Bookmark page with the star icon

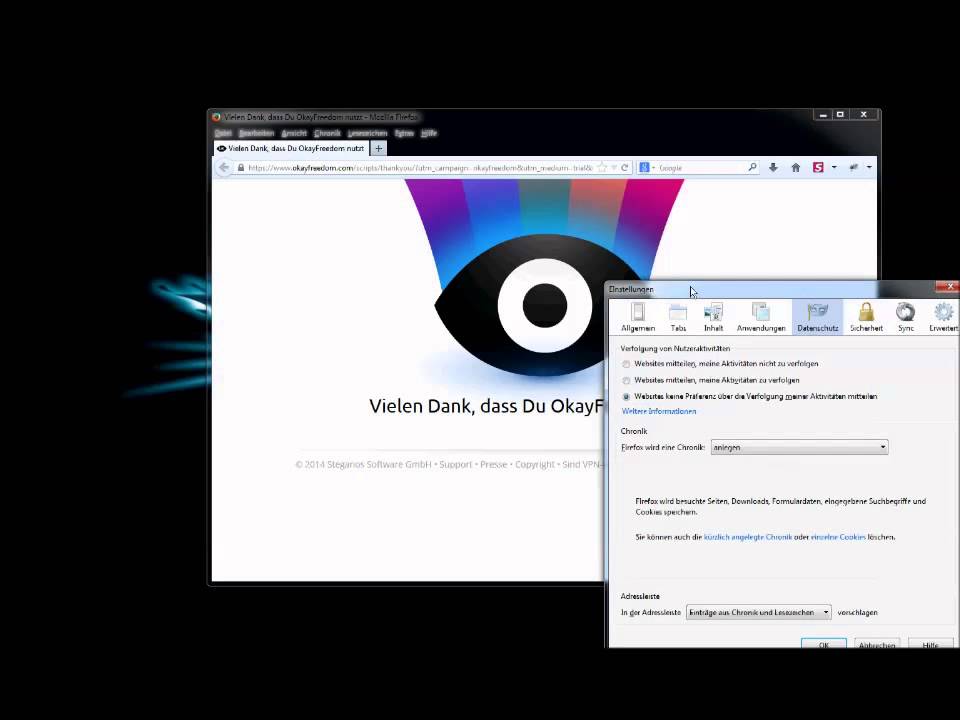click(x=602, y=167)
